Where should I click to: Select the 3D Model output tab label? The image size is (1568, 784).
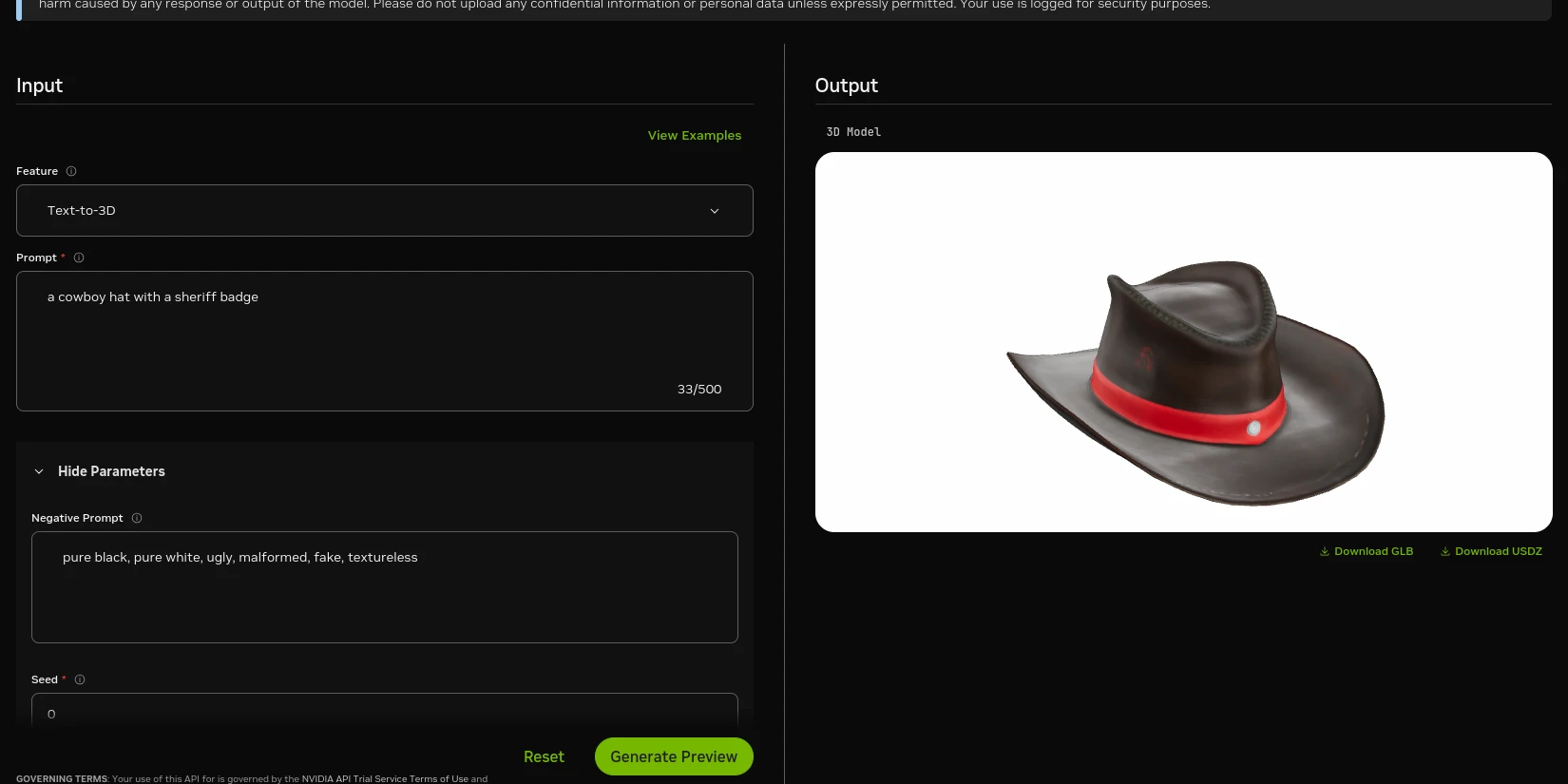pyautogui.click(x=853, y=132)
